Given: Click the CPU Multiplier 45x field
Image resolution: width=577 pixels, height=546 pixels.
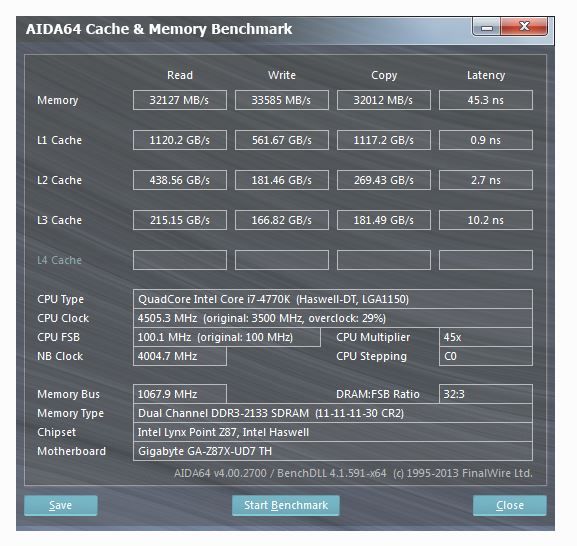Looking at the screenshot, I should coord(486,337).
